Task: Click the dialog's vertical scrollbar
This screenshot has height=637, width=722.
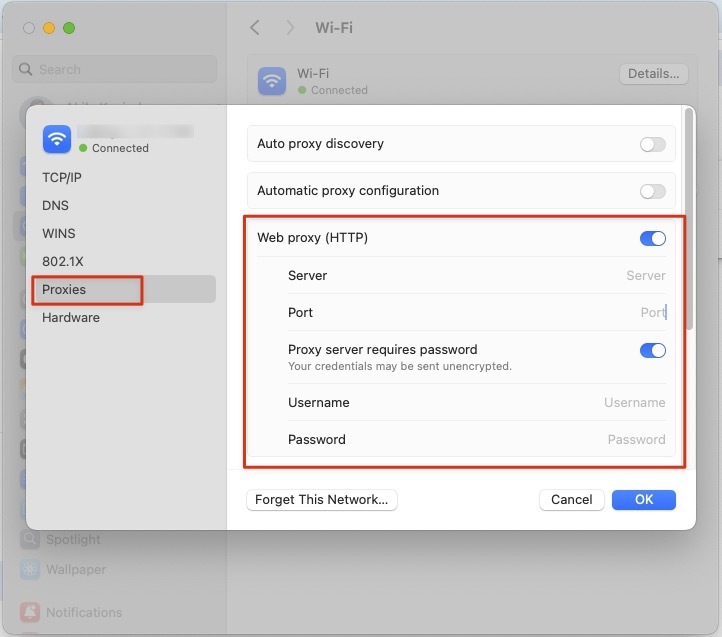Action: point(689,219)
